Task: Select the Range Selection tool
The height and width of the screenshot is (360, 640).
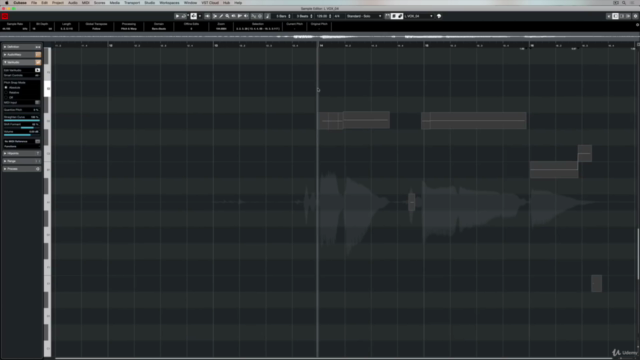Action: [215, 16]
